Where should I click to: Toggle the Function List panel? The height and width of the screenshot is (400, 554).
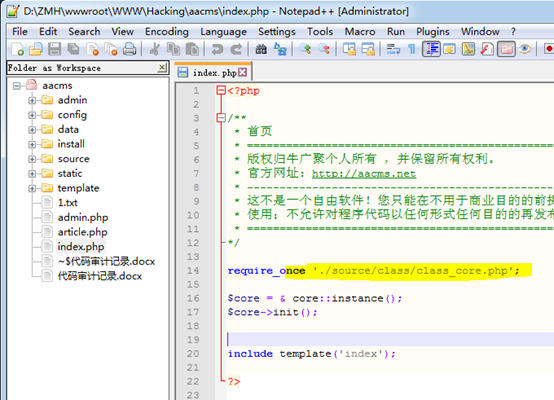click(x=487, y=49)
